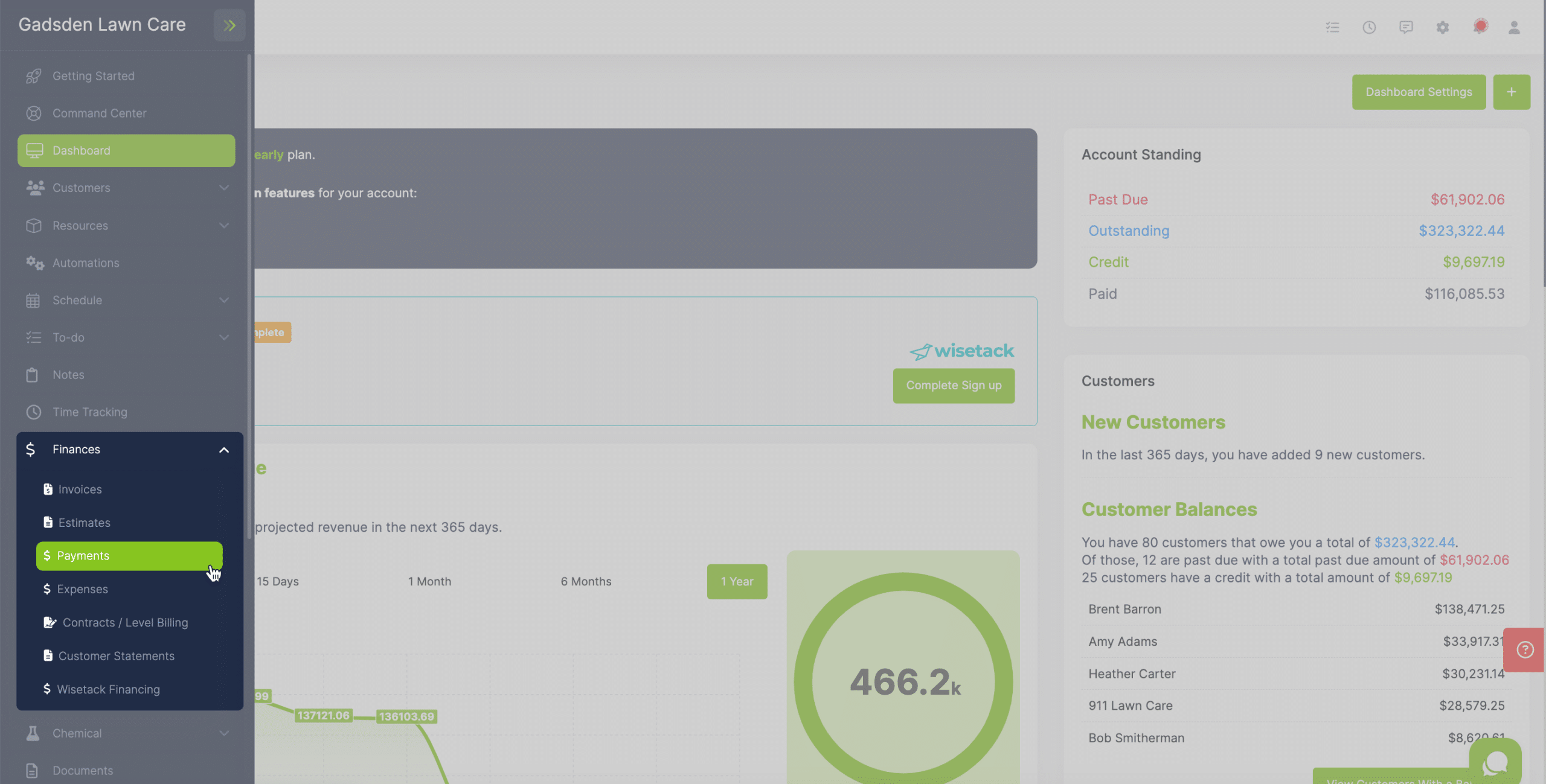Open the Getting Started menu item

(126, 76)
